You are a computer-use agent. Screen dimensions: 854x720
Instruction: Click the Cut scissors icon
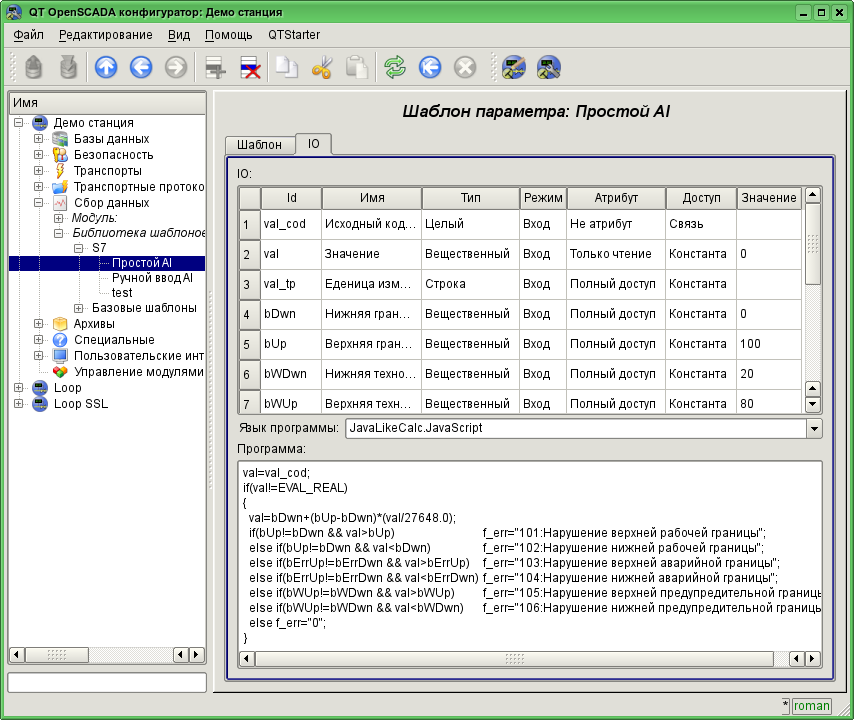(x=321, y=68)
